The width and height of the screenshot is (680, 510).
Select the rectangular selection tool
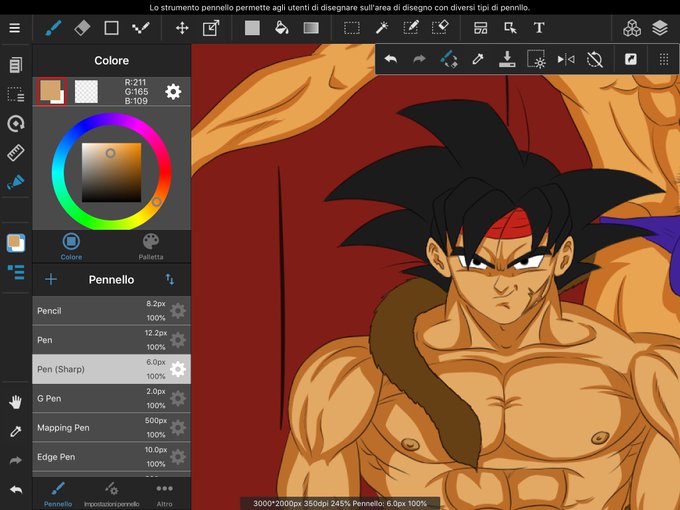tap(352, 28)
